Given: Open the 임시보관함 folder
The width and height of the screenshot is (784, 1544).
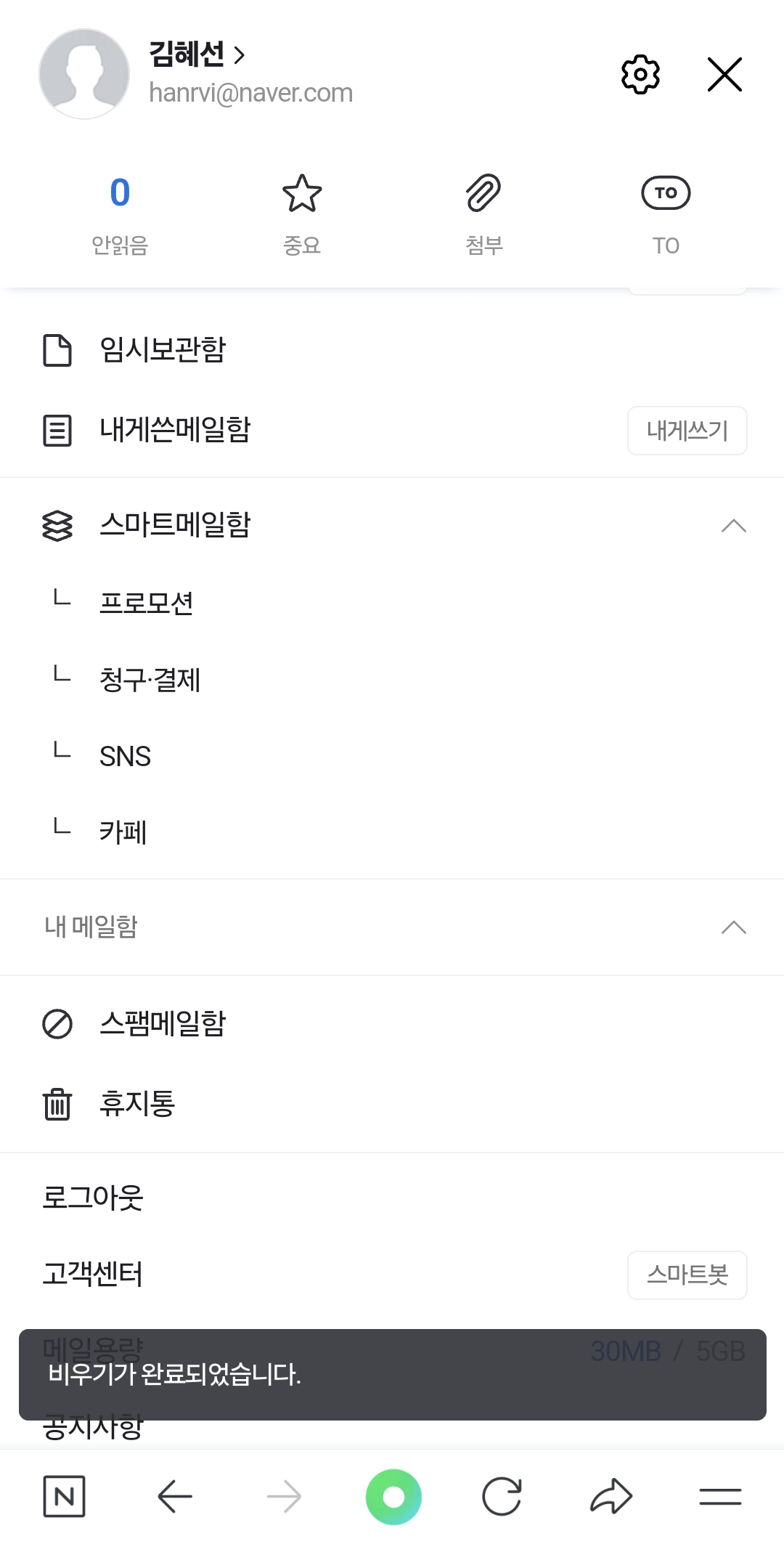Looking at the screenshot, I should point(163,350).
